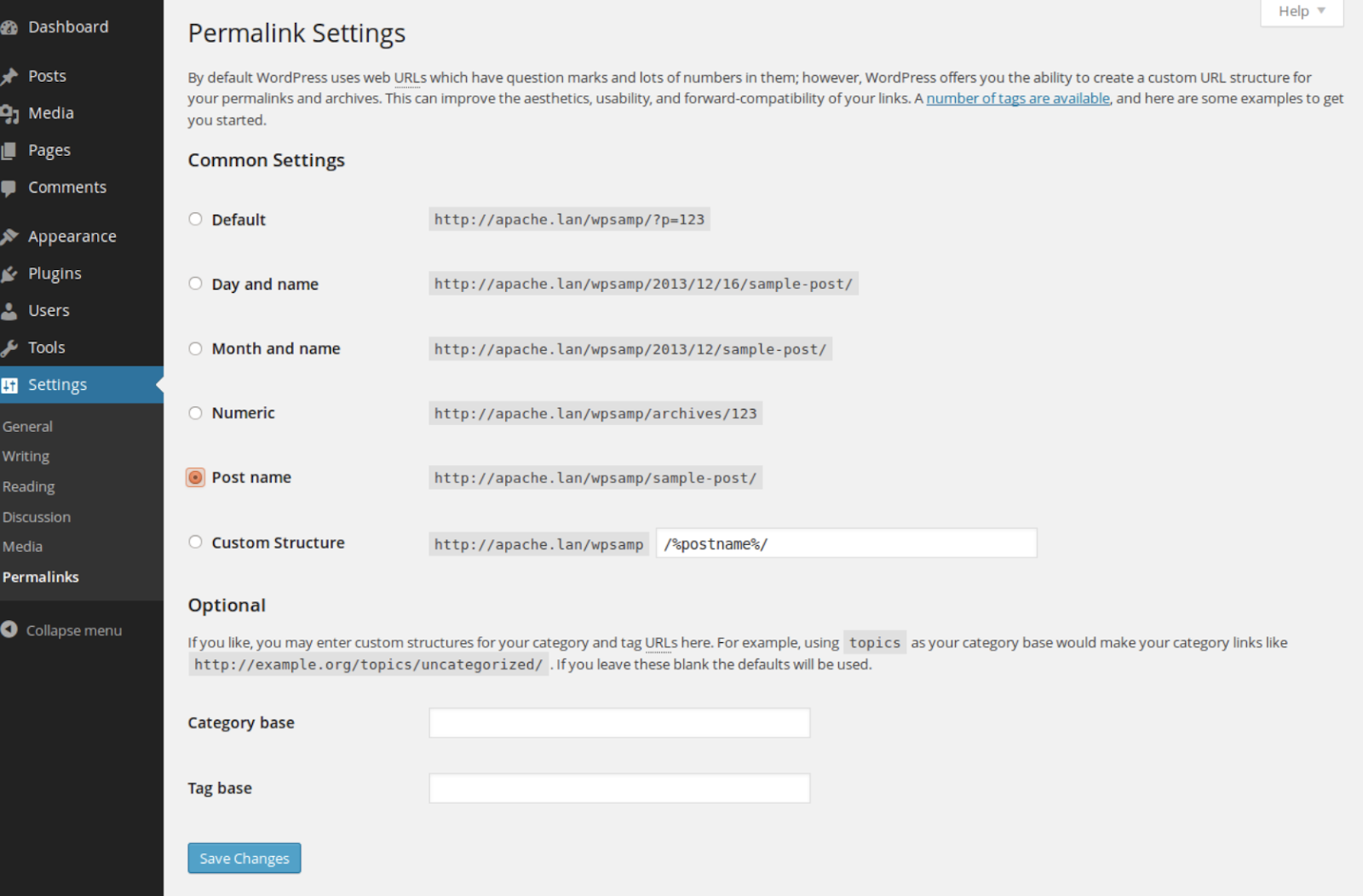Choose the Day and name radio option
This screenshot has height=896, width=1363.
pyautogui.click(x=196, y=284)
